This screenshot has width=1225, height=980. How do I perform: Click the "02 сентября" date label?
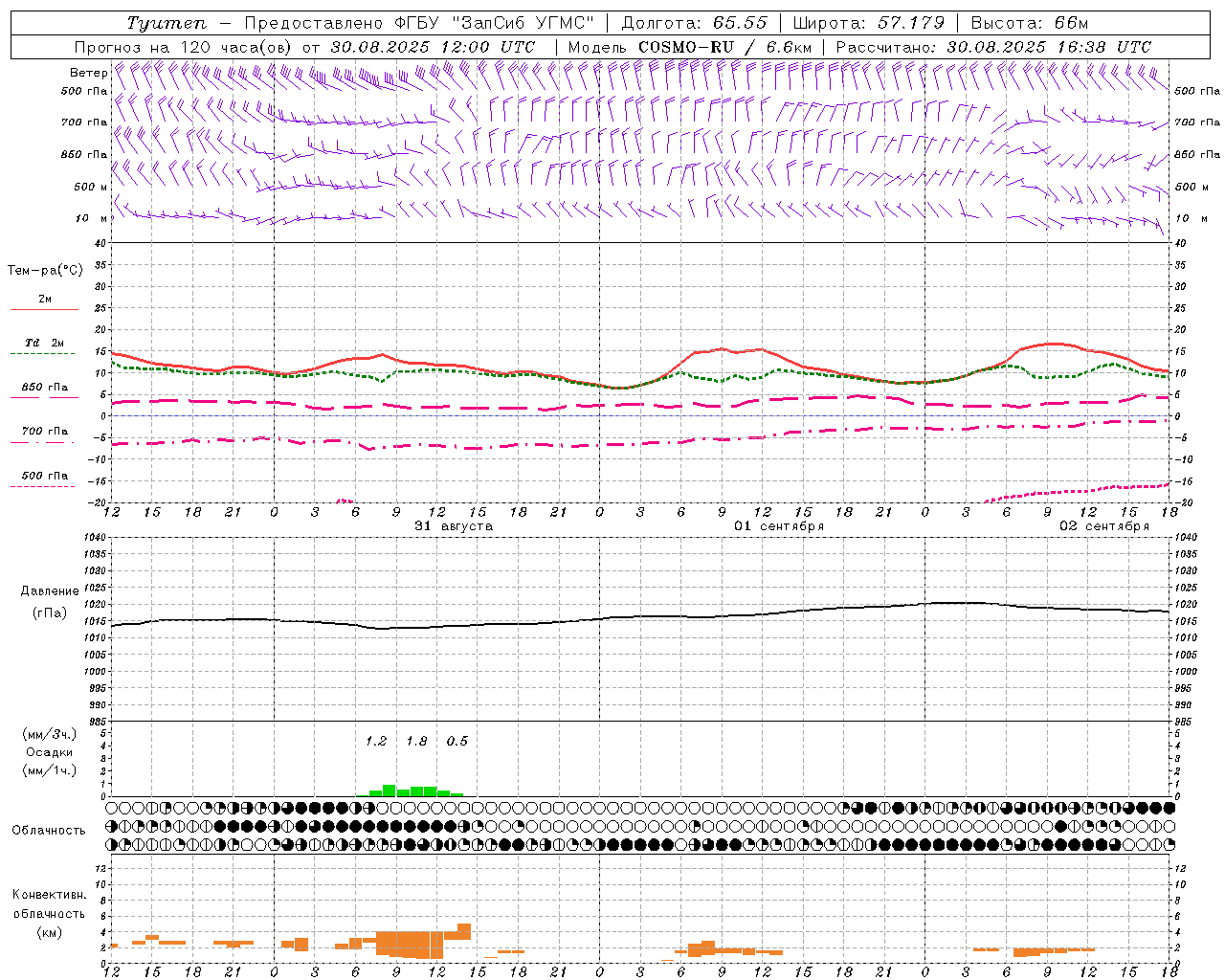coord(1104,526)
